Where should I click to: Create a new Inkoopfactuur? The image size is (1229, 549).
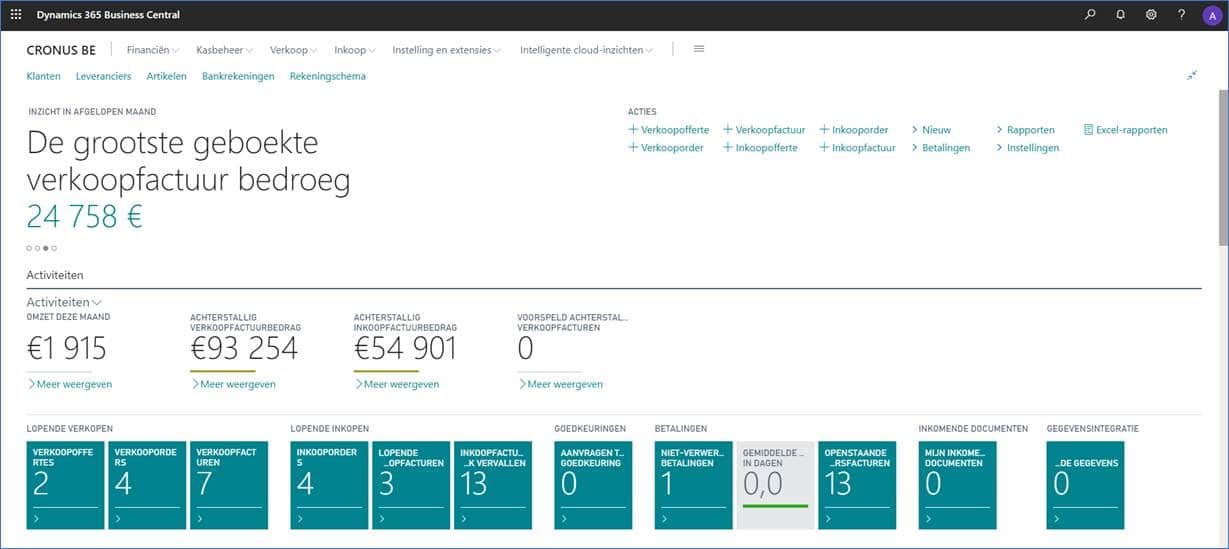pyautogui.click(x=857, y=148)
